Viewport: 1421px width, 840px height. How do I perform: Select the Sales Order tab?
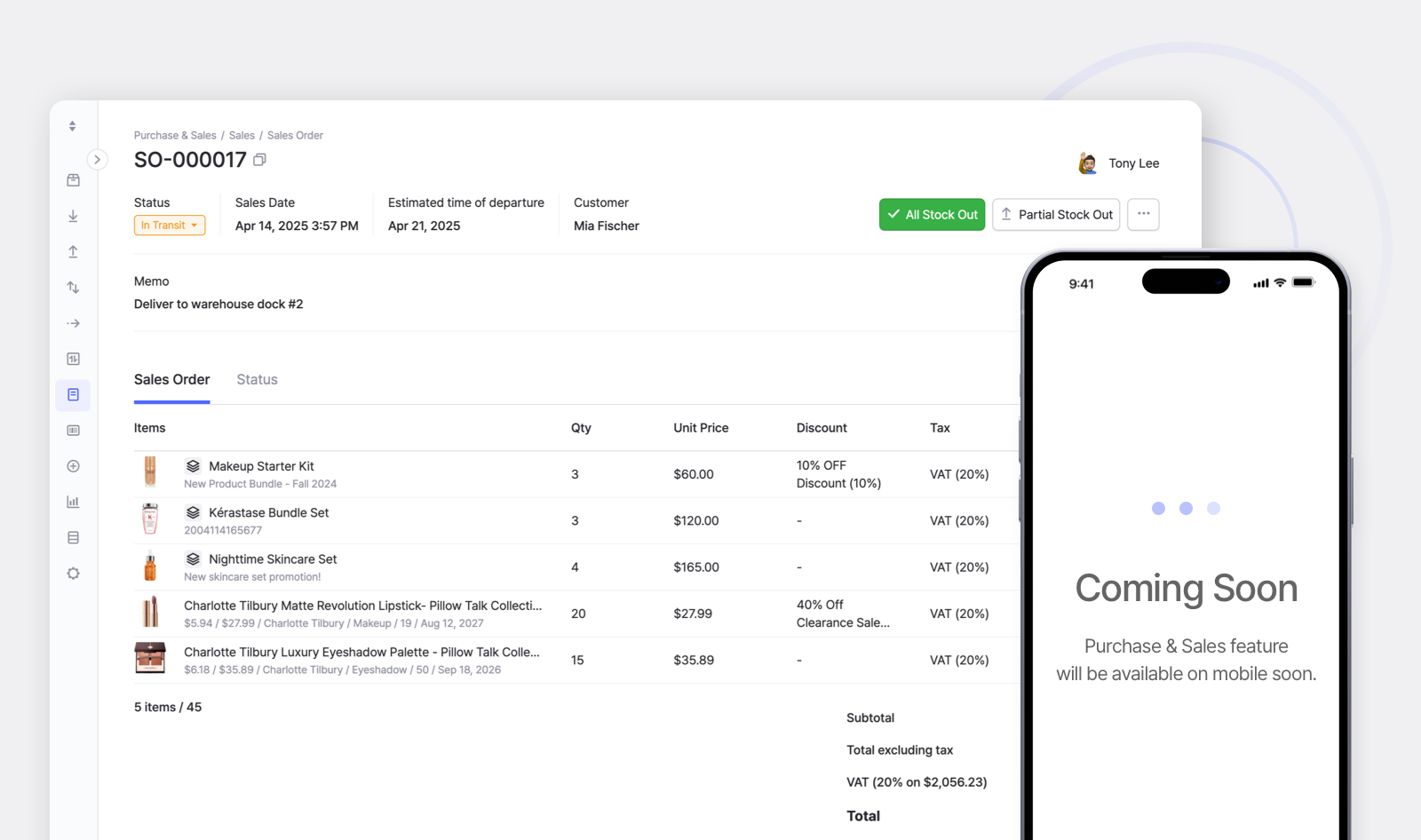pyautogui.click(x=171, y=379)
